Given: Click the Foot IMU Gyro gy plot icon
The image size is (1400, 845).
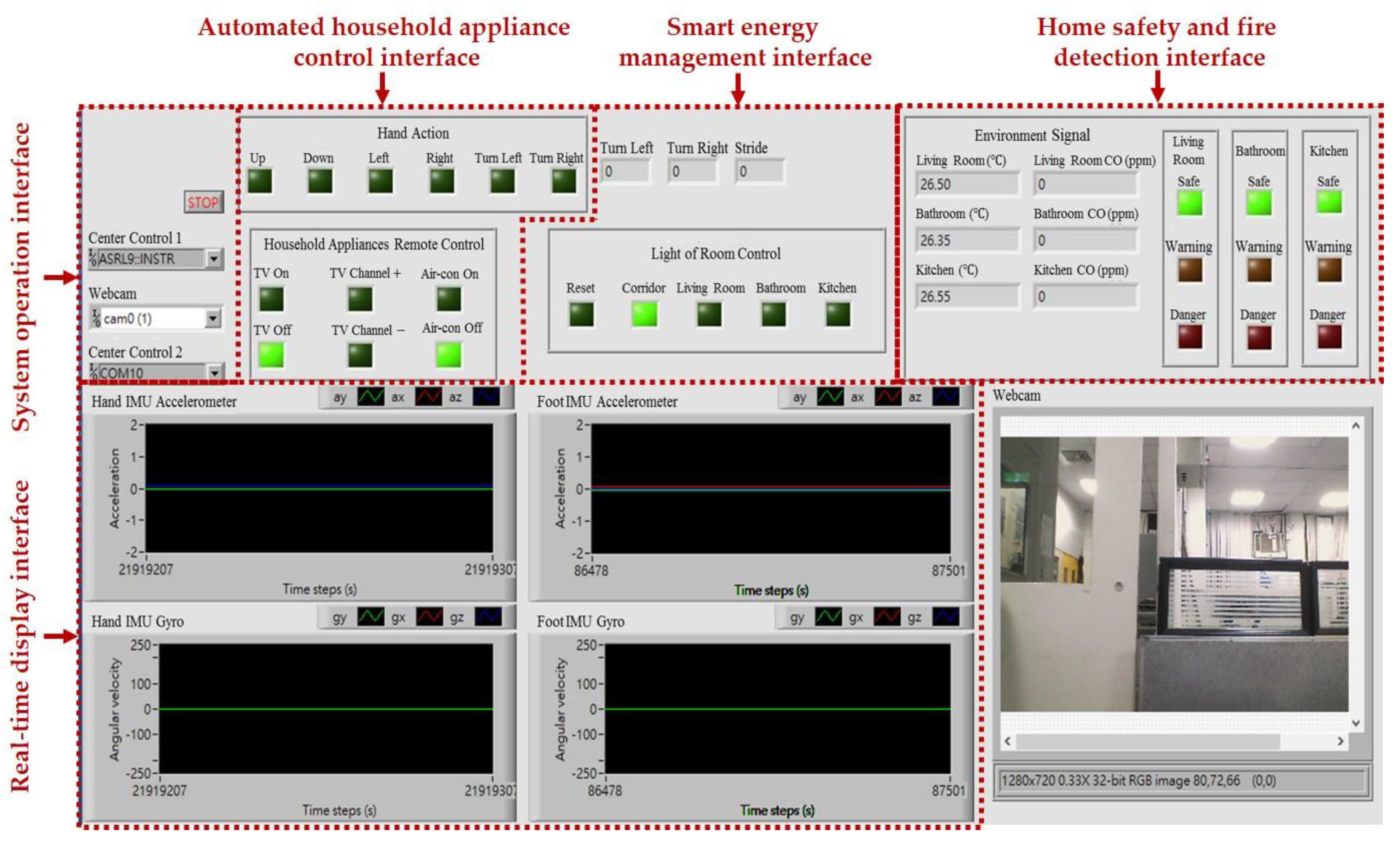Looking at the screenshot, I should [828, 617].
